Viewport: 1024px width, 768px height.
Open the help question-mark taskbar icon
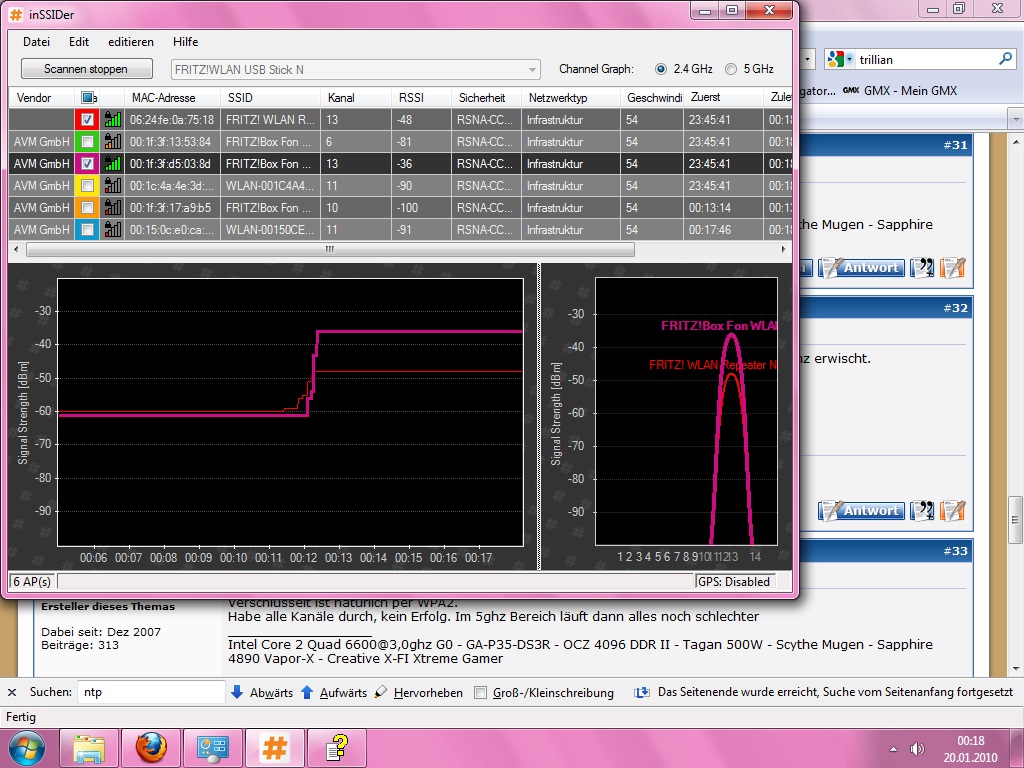click(x=337, y=748)
